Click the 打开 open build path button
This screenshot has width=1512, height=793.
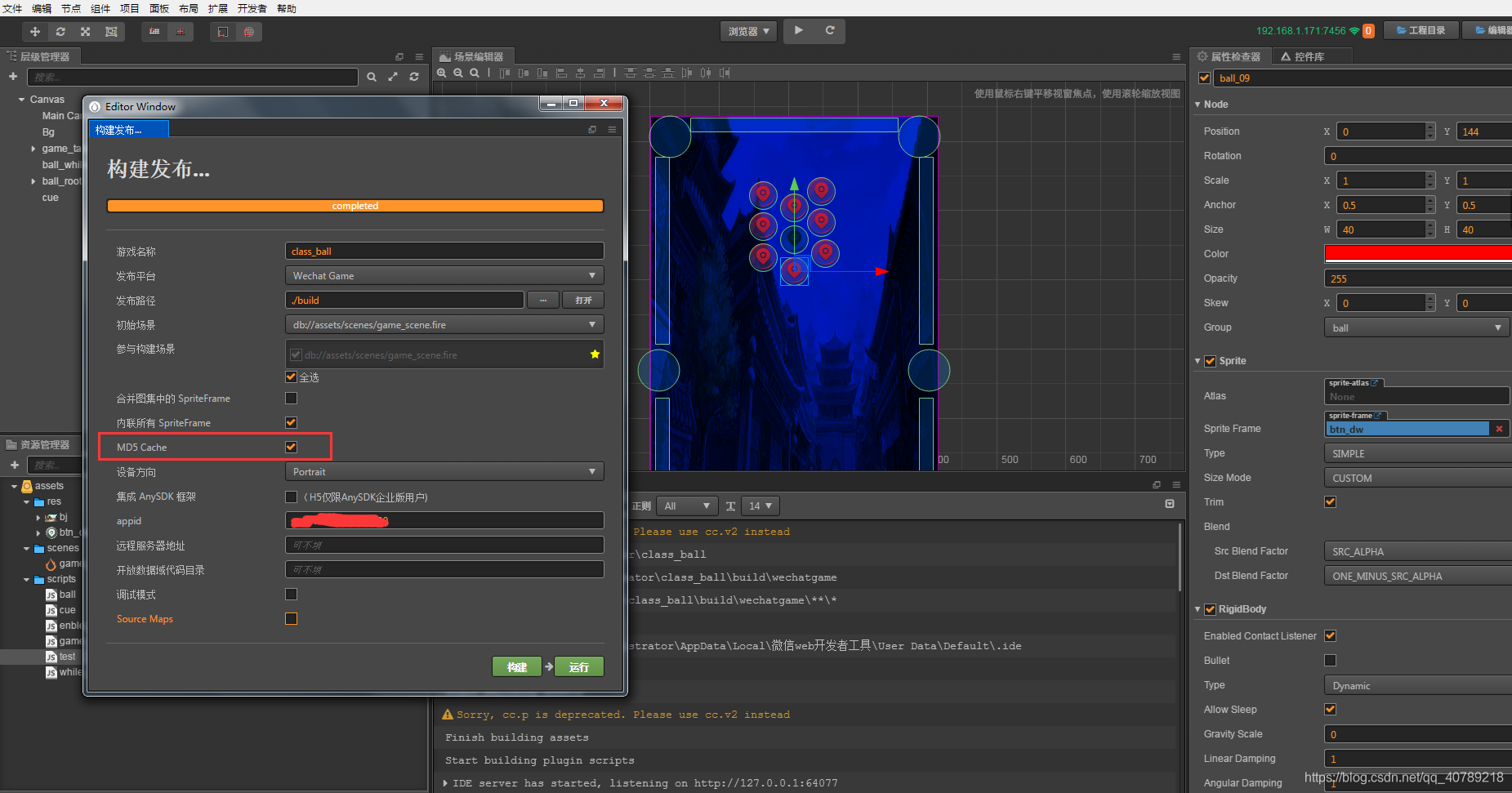pyautogui.click(x=583, y=300)
